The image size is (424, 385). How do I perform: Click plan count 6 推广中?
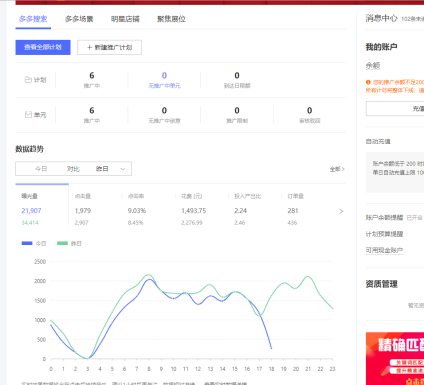92,80
